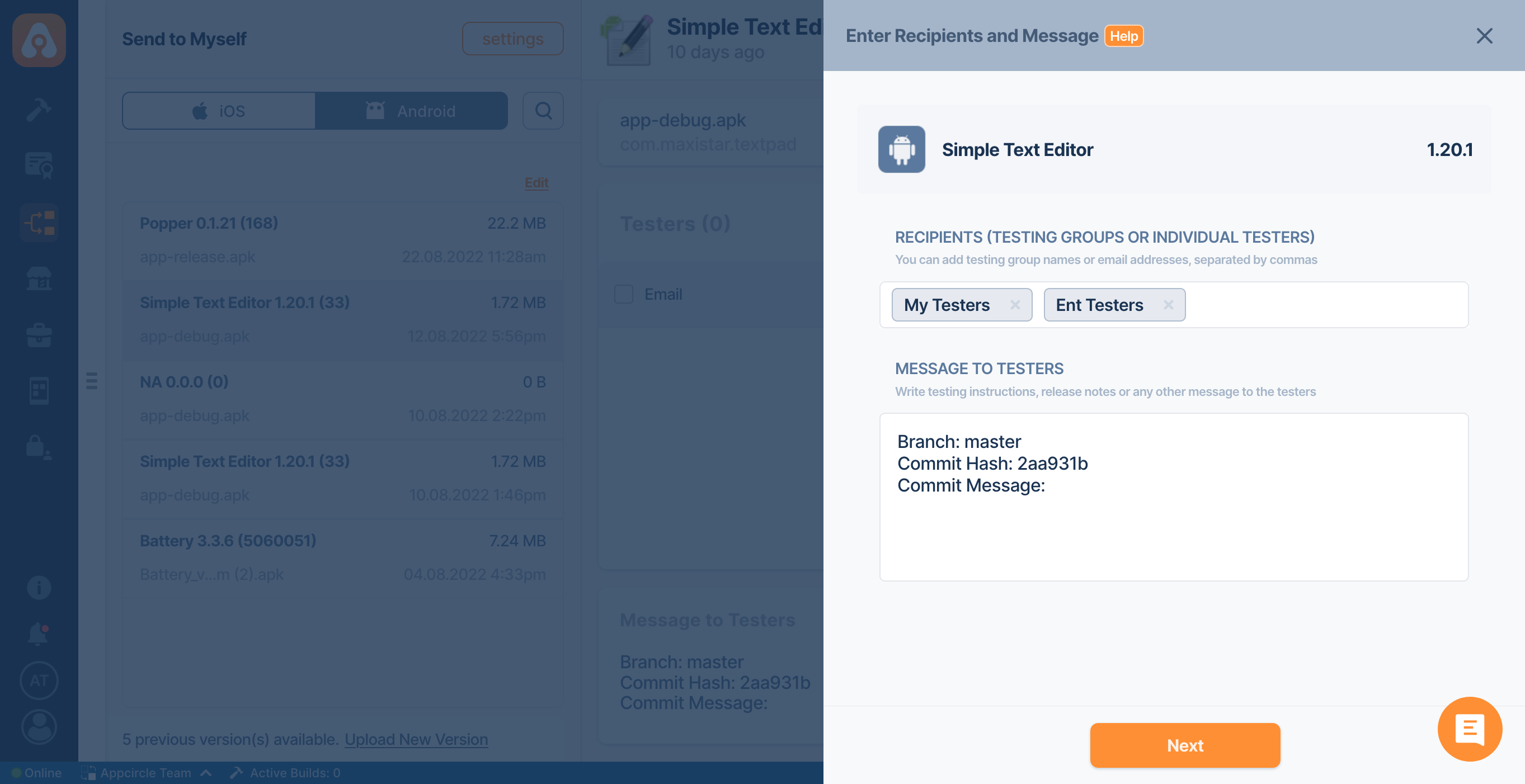Click the search magnifier button
The height and width of the screenshot is (784, 1525).
(x=543, y=111)
